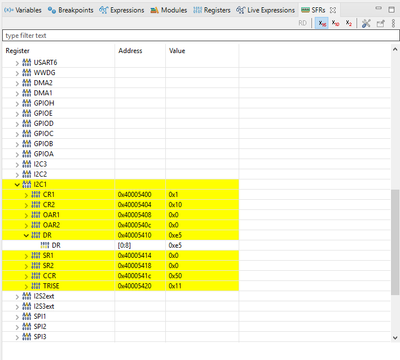Switch to the Registers tab
This screenshot has height=360, width=400.
pos(212,10)
